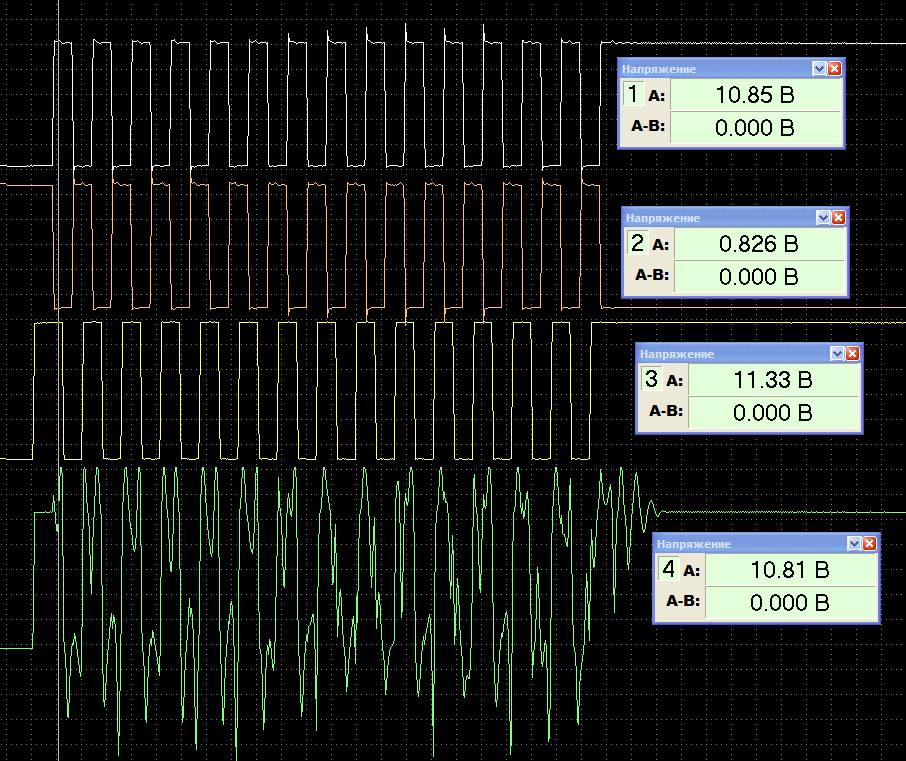
Task: Click the channel number box labeled 1
Action: click(633, 94)
